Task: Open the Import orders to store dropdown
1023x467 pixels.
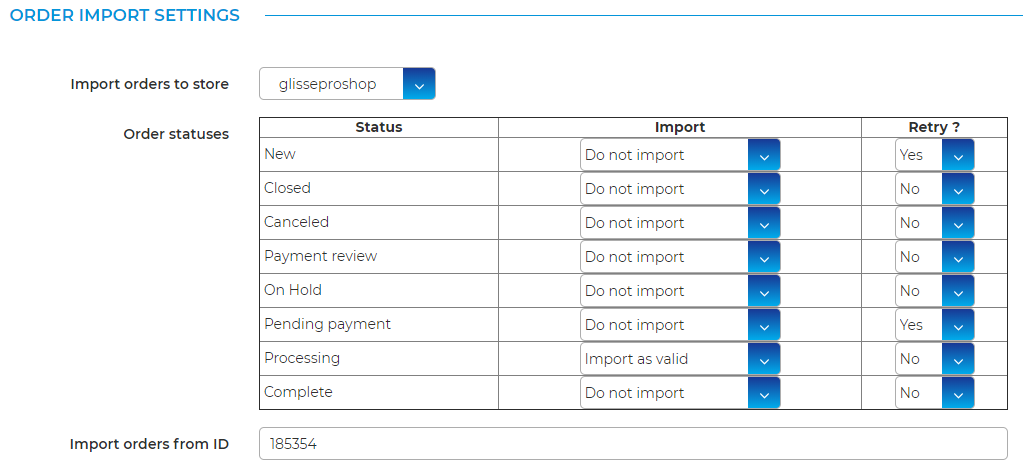Action: (347, 84)
